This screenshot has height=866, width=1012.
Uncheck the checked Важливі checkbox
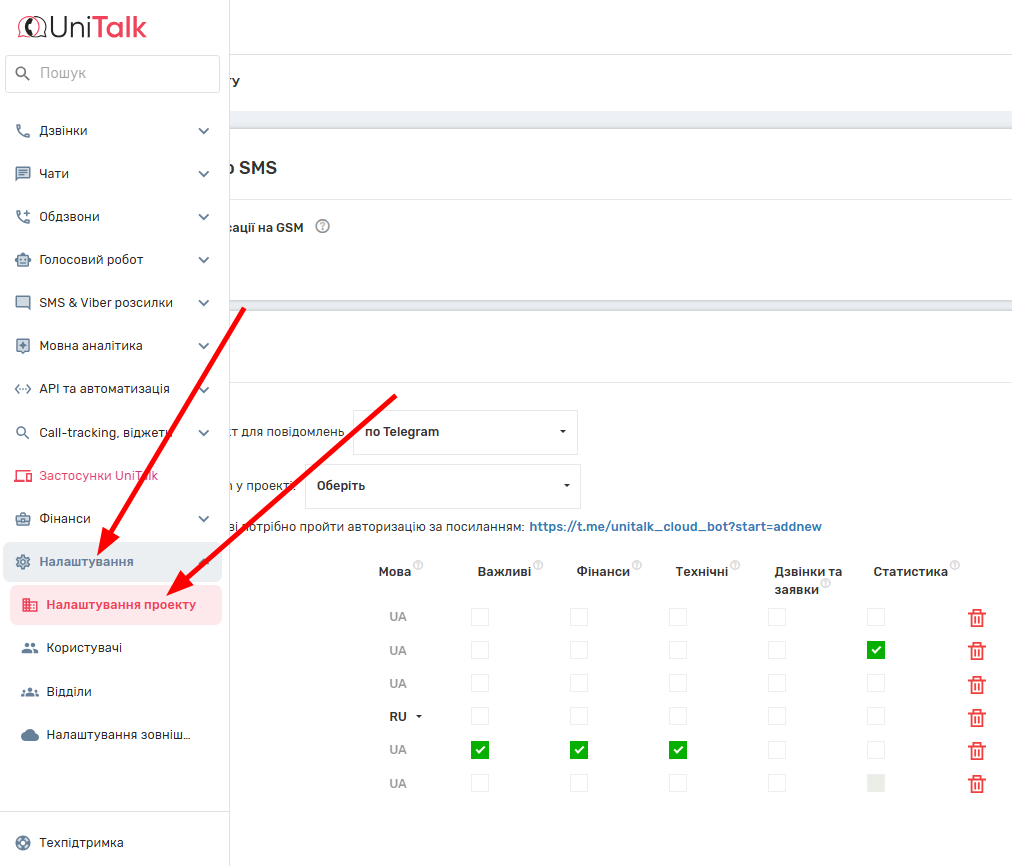point(480,750)
